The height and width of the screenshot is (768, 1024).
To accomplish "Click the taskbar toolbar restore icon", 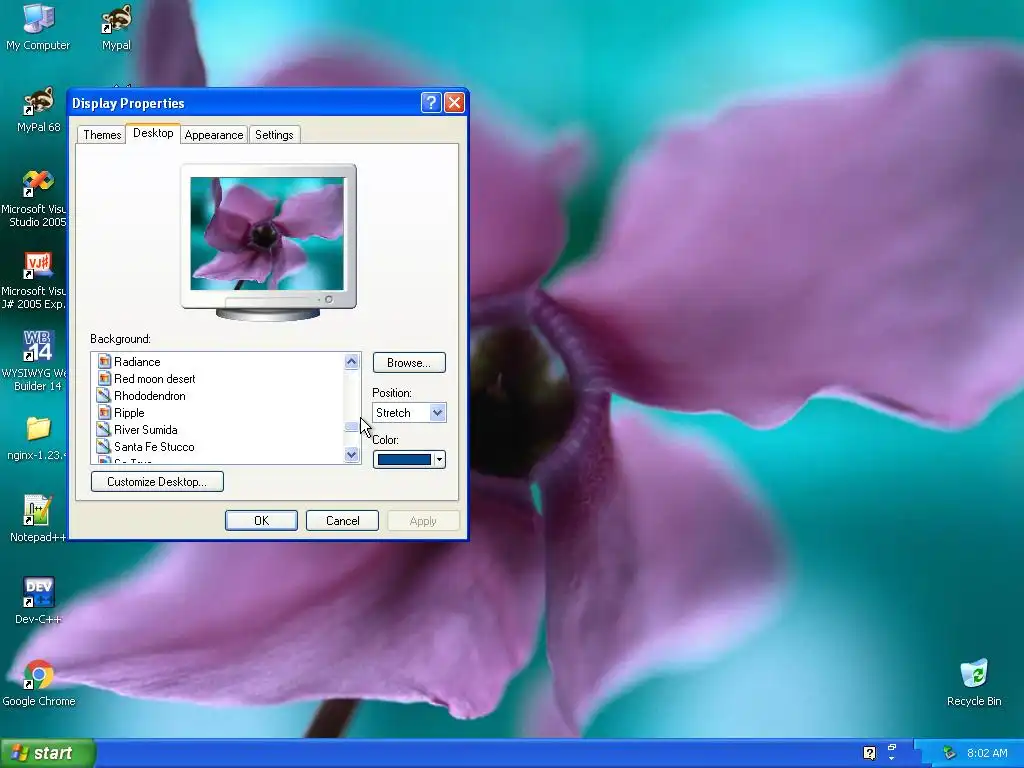I will click(891, 747).
